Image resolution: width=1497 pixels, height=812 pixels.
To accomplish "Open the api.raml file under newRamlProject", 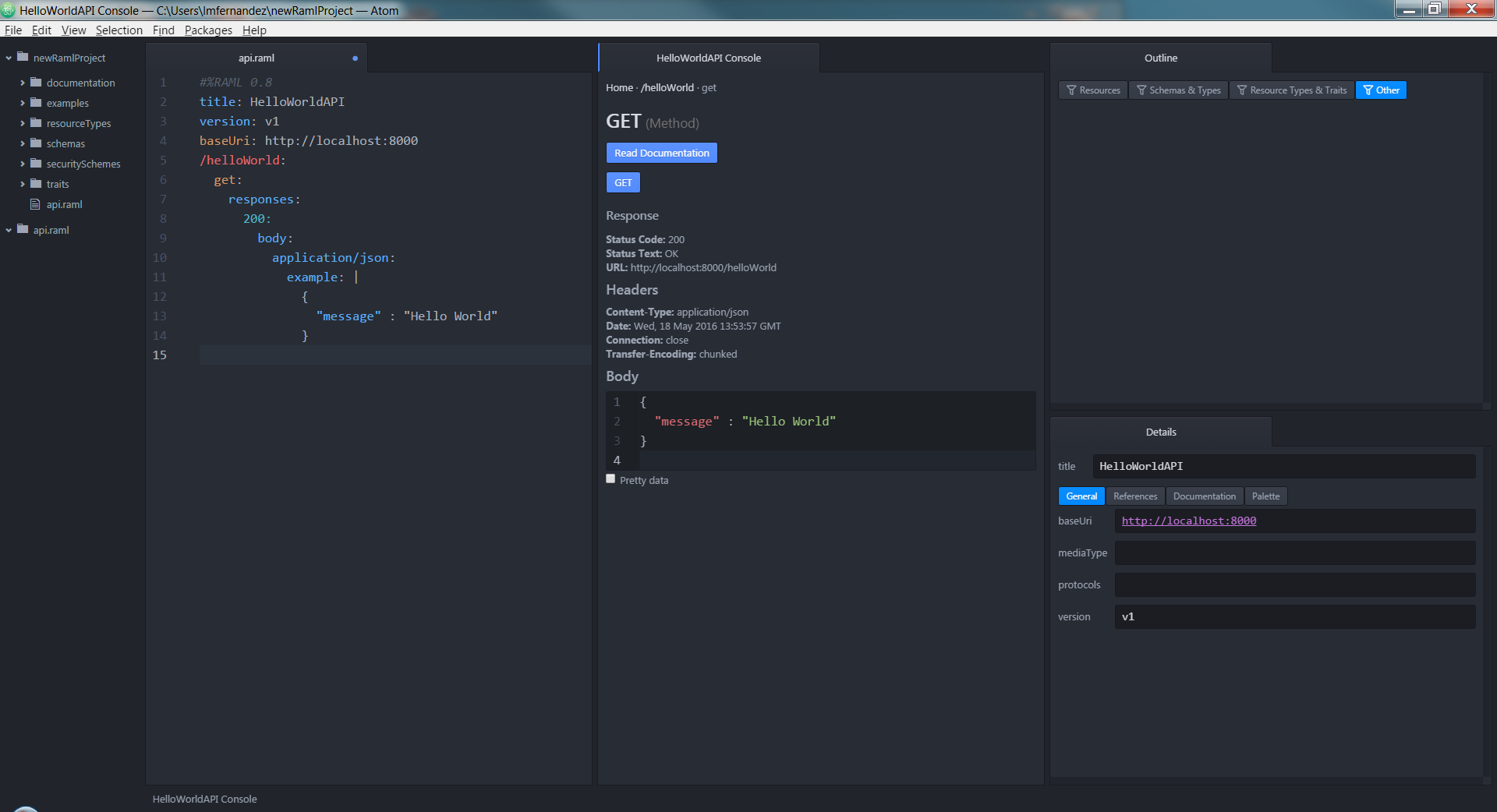I will tap(64, 204).
